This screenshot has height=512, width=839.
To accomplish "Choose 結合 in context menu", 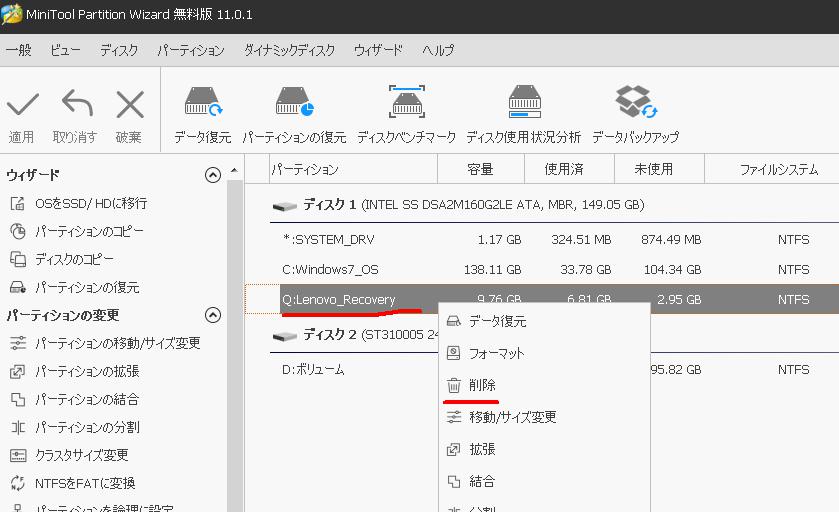I will click(x=544, y=481).
